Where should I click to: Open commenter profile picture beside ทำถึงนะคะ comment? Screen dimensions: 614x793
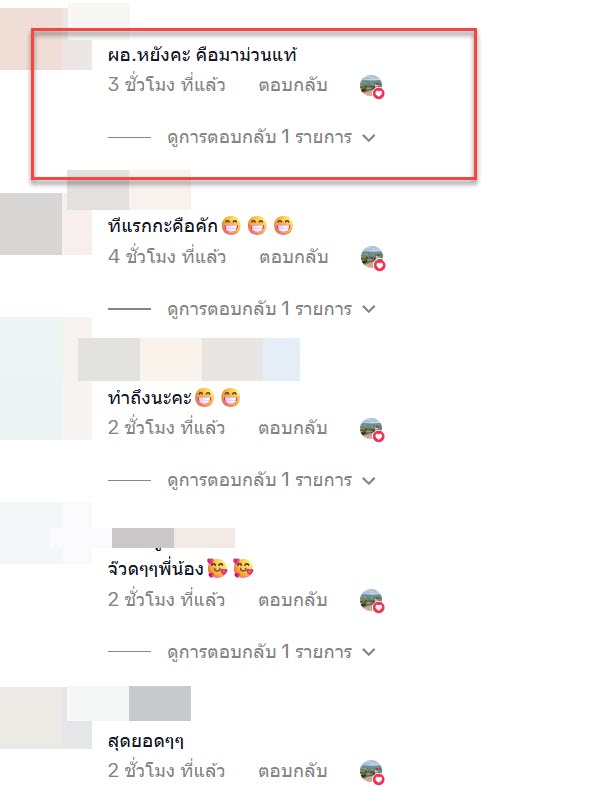[x=46, y=378]
